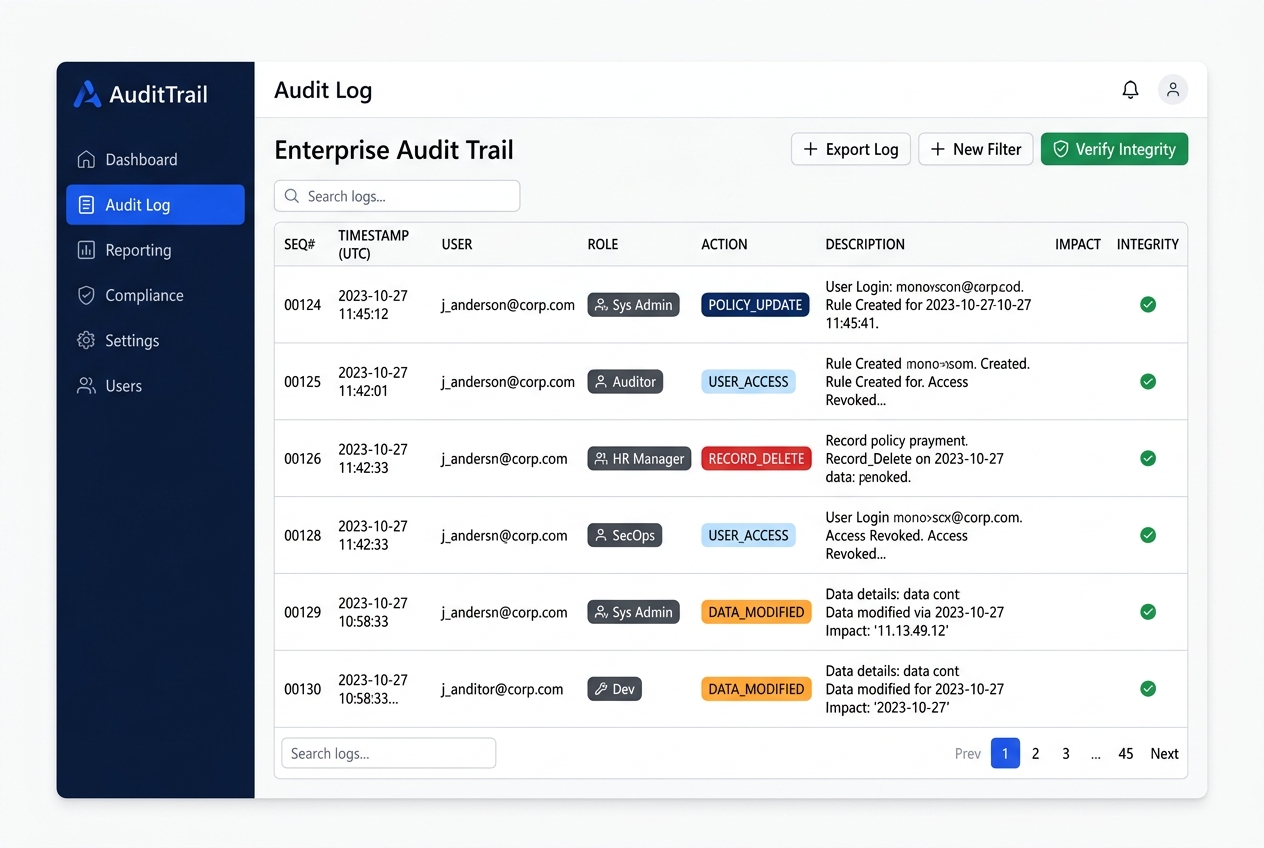
Task: Click sequence number 00130
Action: click(303, 689)
